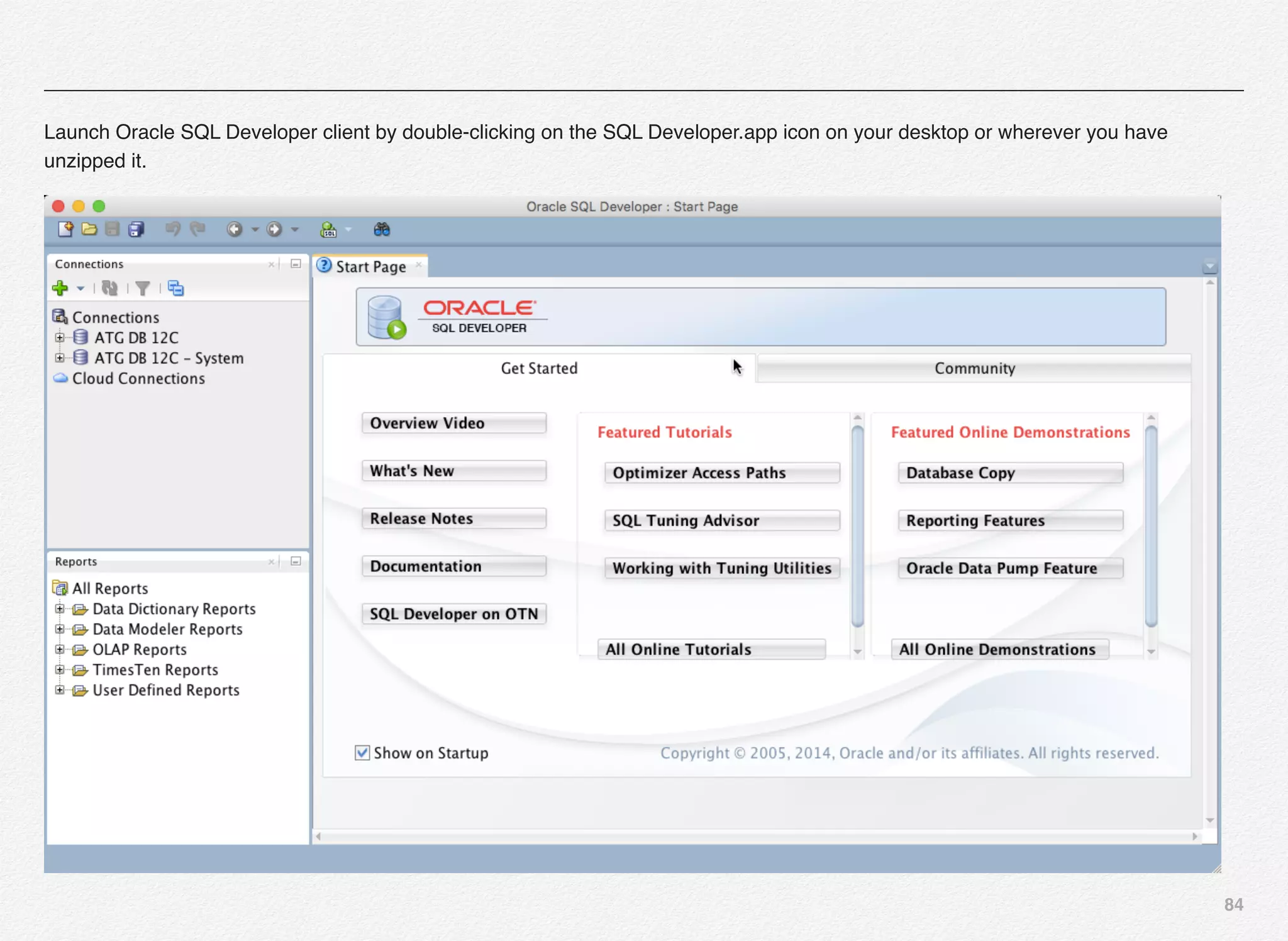Click the Featured Tutorials scrollbar thumb
The image size is (1288, 941).
[857, 526]
